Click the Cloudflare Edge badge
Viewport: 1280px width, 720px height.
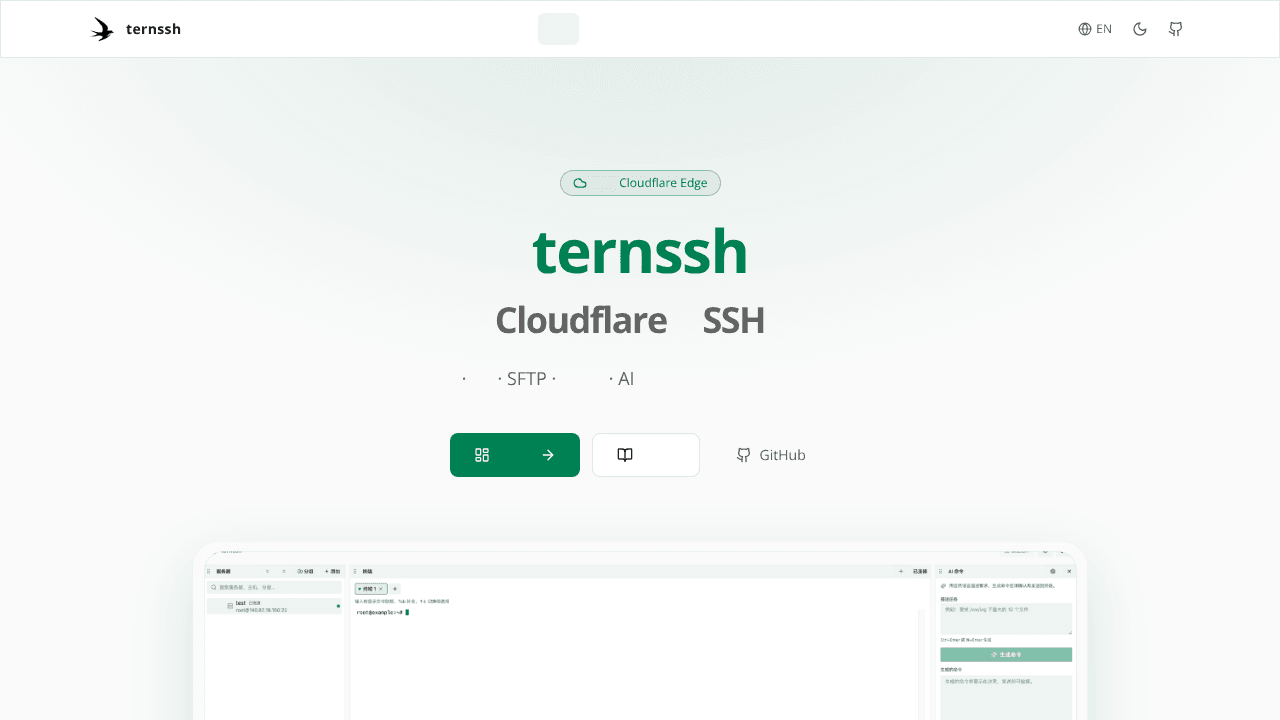[640, 183]
